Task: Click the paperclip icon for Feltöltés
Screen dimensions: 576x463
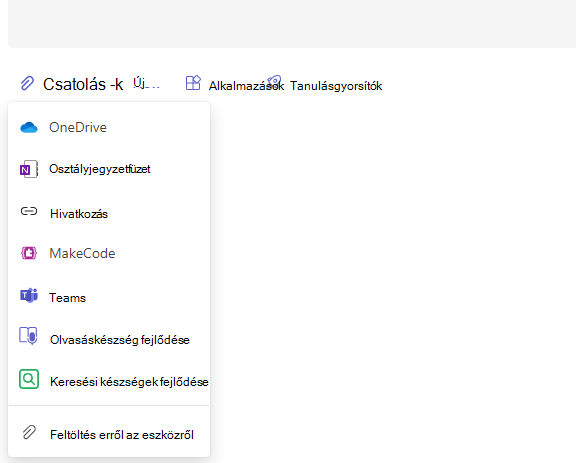Action: 29,433
